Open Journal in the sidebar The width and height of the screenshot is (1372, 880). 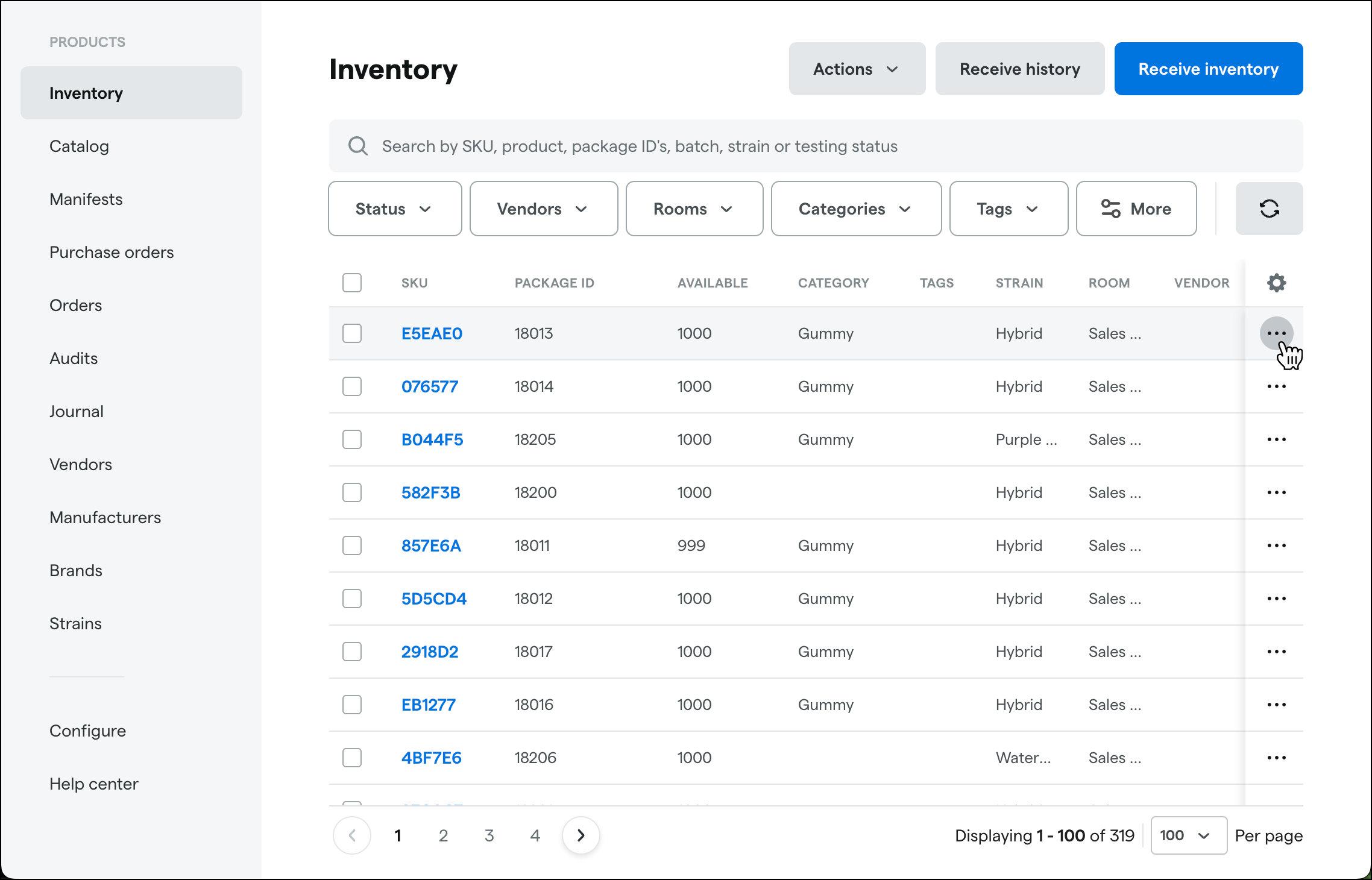(77, 411)
